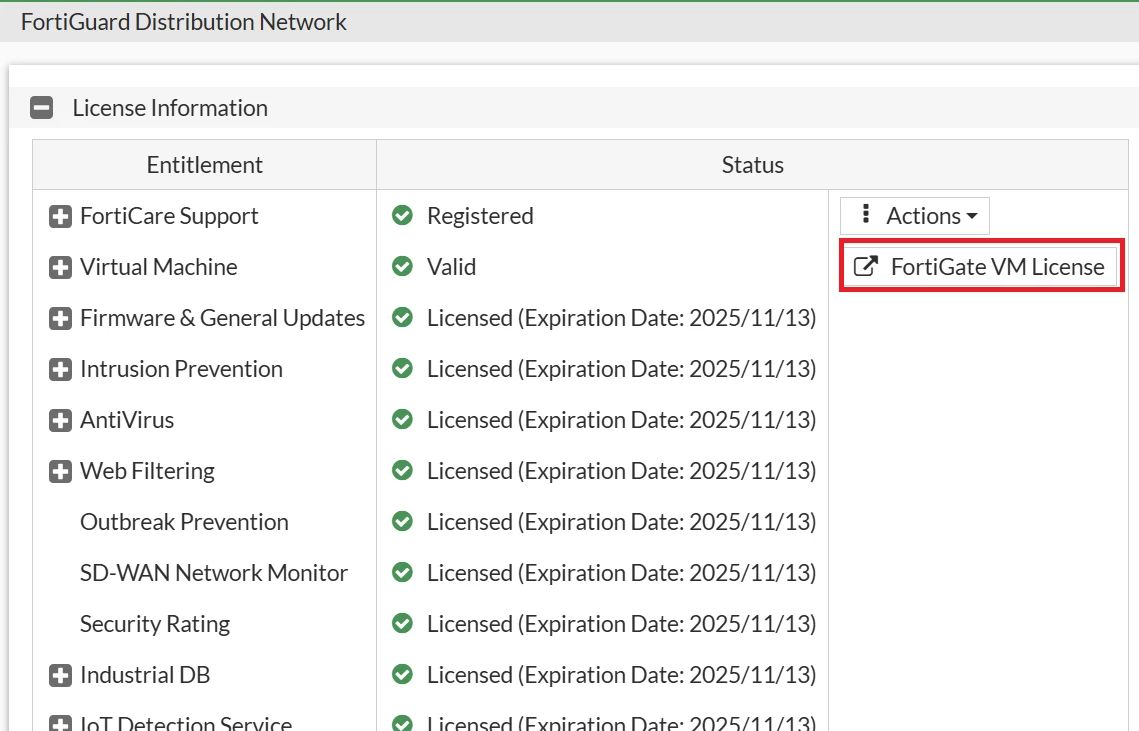Click the Intrusion Prevention license expiration text
The width and height of the screenshot is (1139, 731).
click(622, 369)
